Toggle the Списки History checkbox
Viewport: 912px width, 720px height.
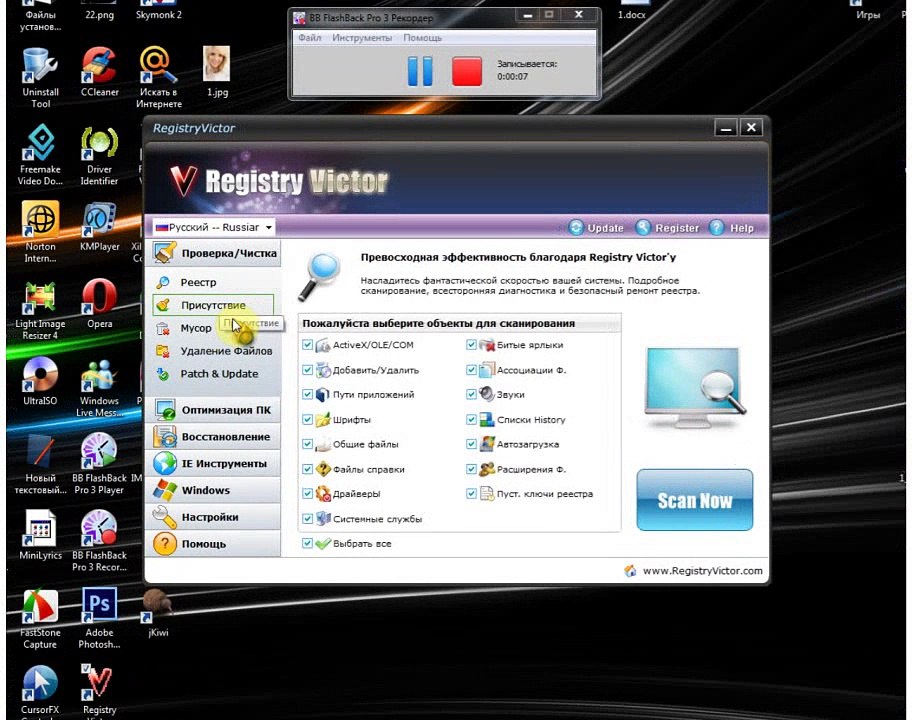tap(471, 419)
